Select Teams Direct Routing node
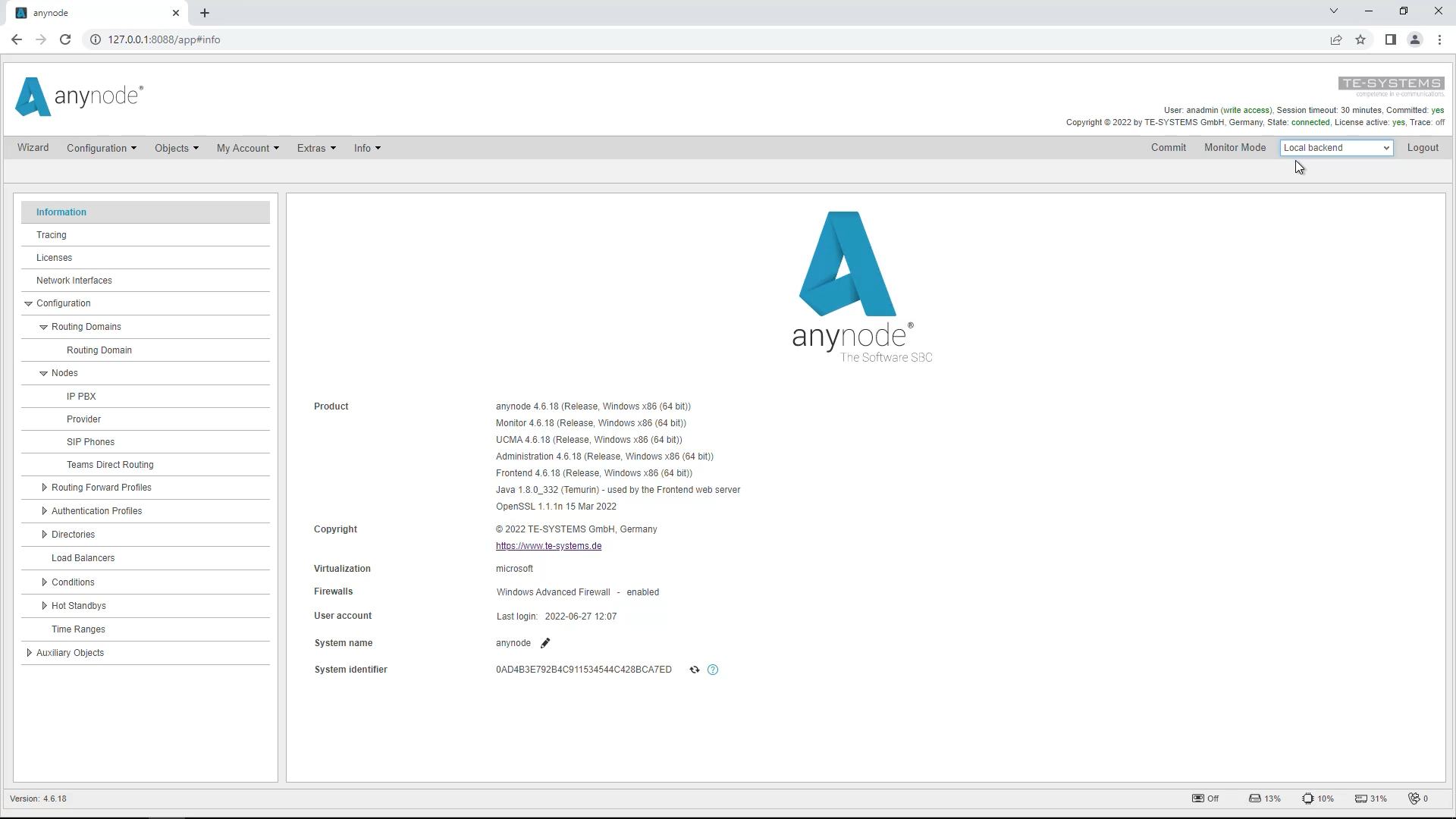Image resolution: width=1456 pixels, height=819 pixels. [x=146, y=465]
